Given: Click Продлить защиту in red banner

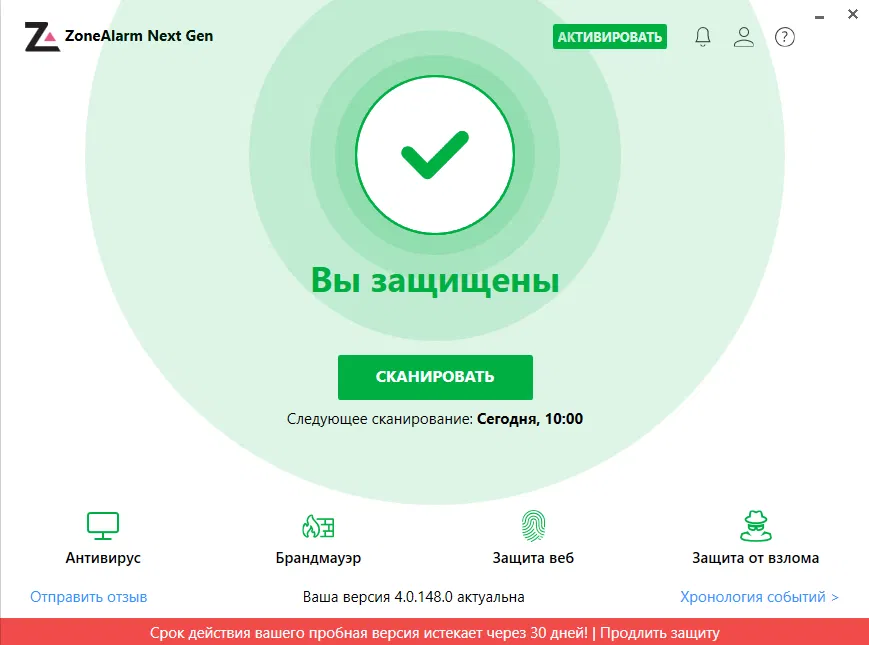Looking at the screenshot, I should pyautogui.click(x=660, y=632).
